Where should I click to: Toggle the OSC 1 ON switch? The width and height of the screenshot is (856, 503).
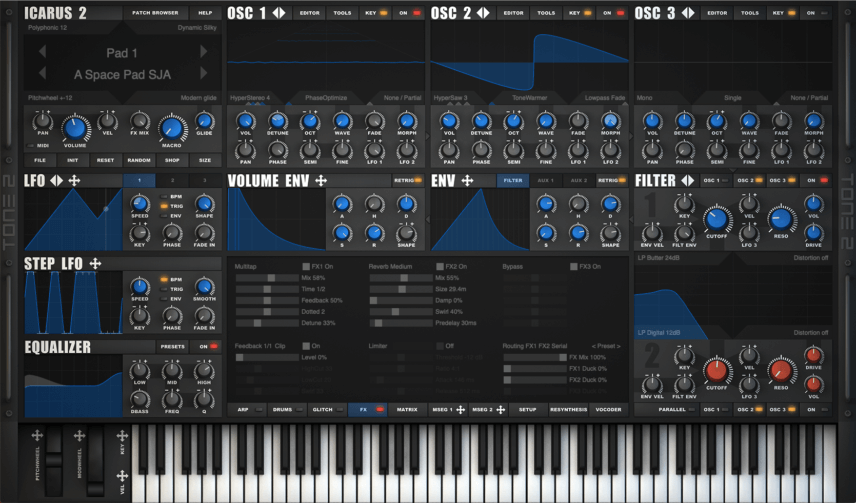[409, 13]
